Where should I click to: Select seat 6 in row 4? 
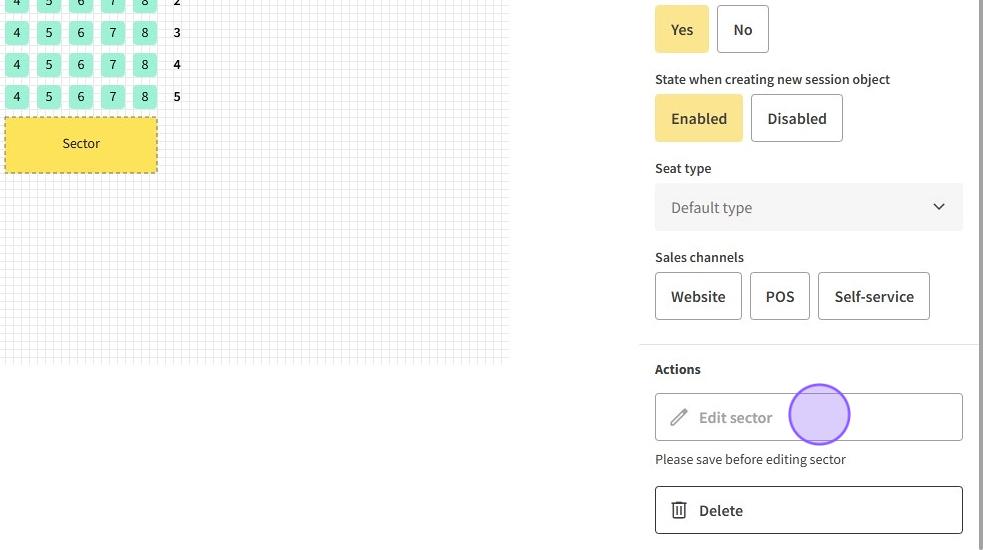tap(81, 65)
